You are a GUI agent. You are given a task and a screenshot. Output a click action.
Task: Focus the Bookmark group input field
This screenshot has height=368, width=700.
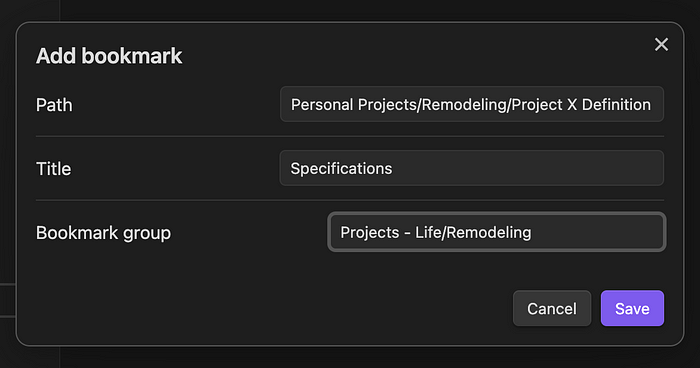497,232
